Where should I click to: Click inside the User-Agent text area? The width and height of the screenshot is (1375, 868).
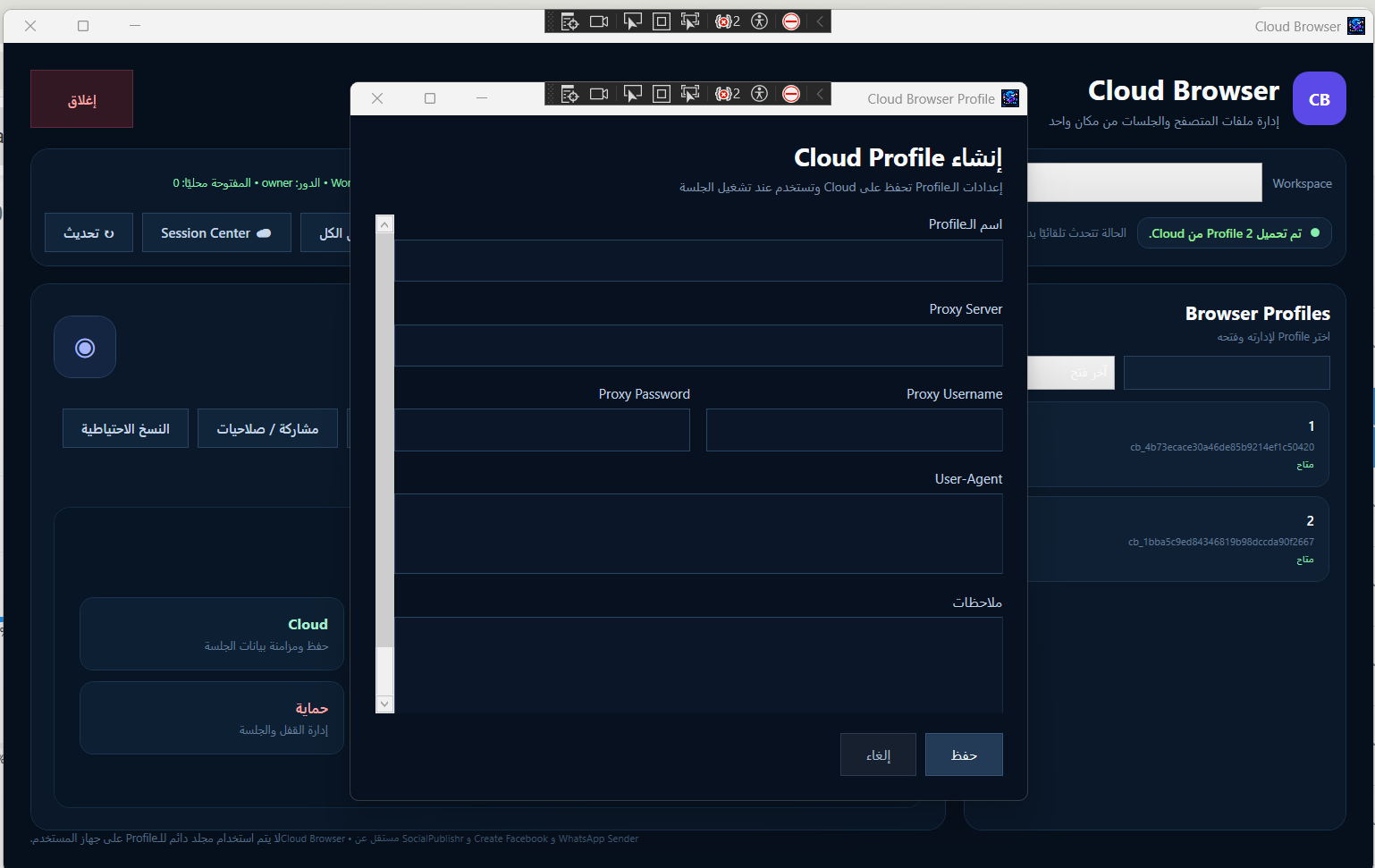tap(698, 534)
